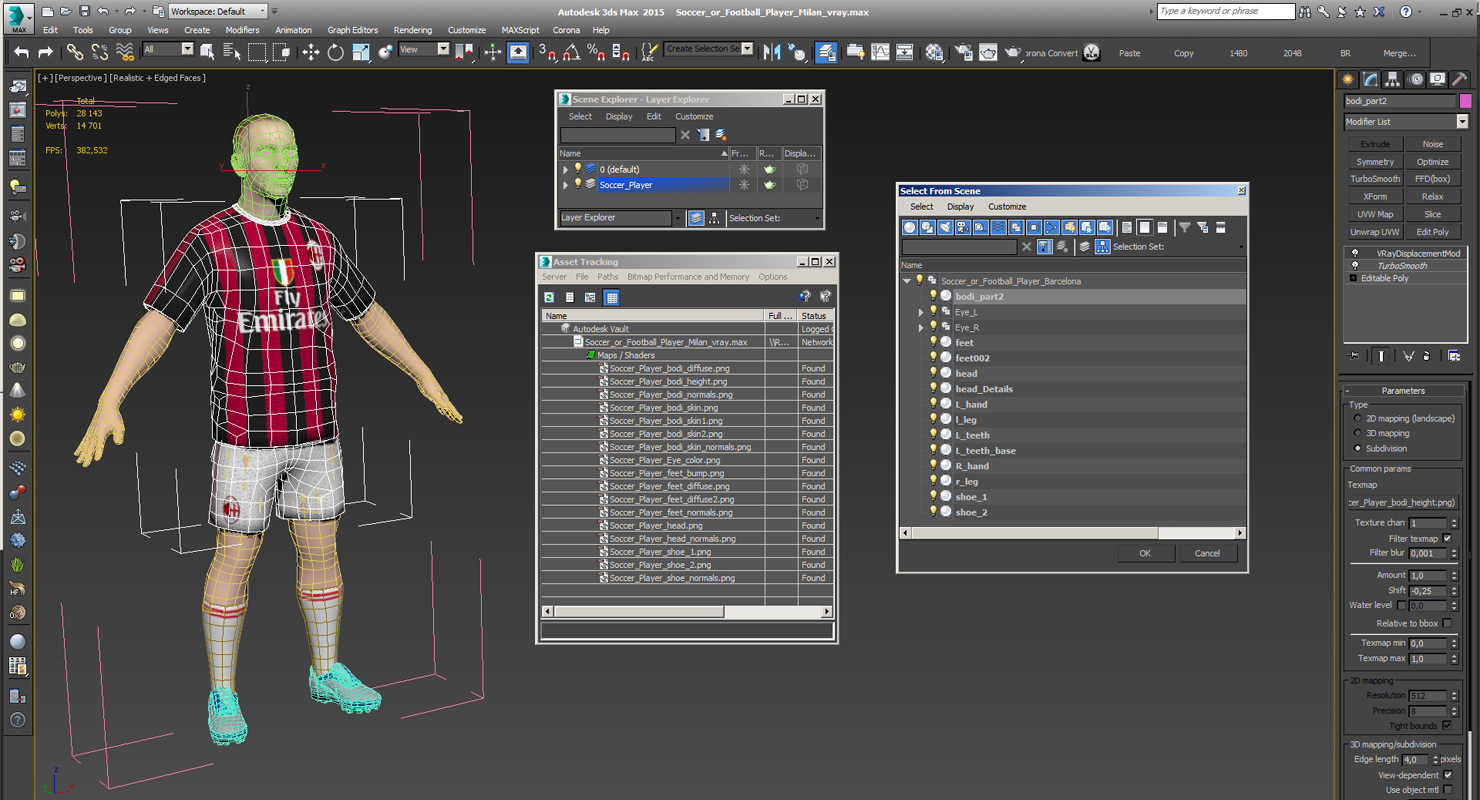The image size is (1480, 800).
Task: Open Paths menu in Asset Tracking
Action: [608, 277]
